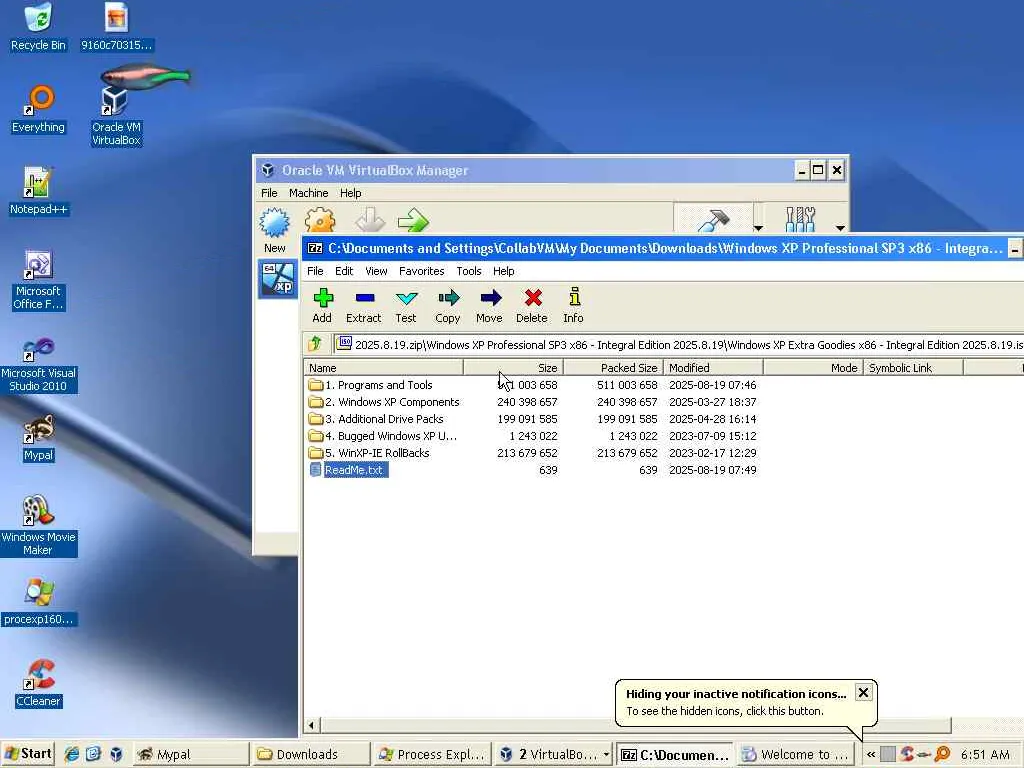The width and height of the screenshot is (1024, 768).
Task: Switch to Process Explorer taskbar button
Action: click(x=432, y=754)
